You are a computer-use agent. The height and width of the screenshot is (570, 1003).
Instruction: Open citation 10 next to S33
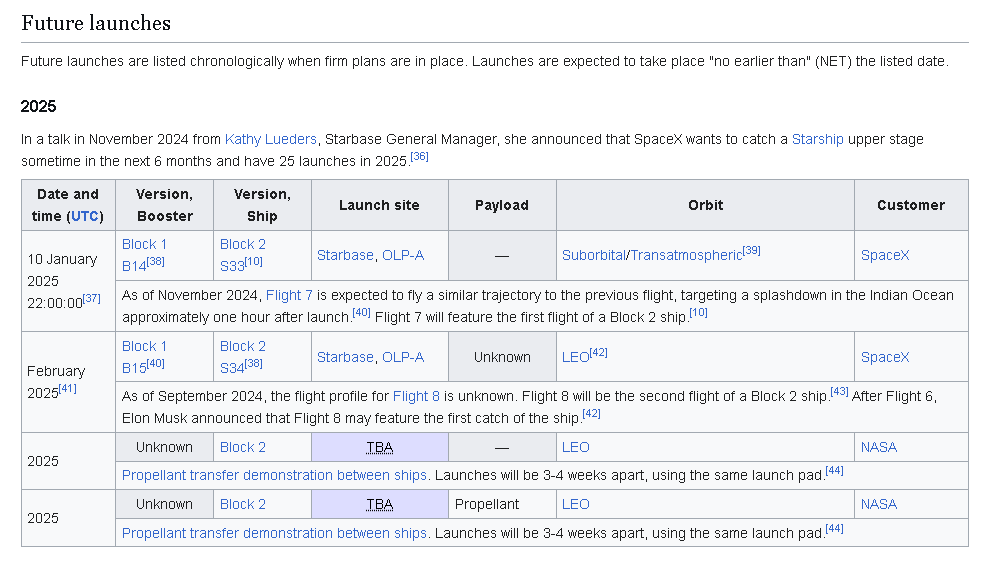(254, 262)
